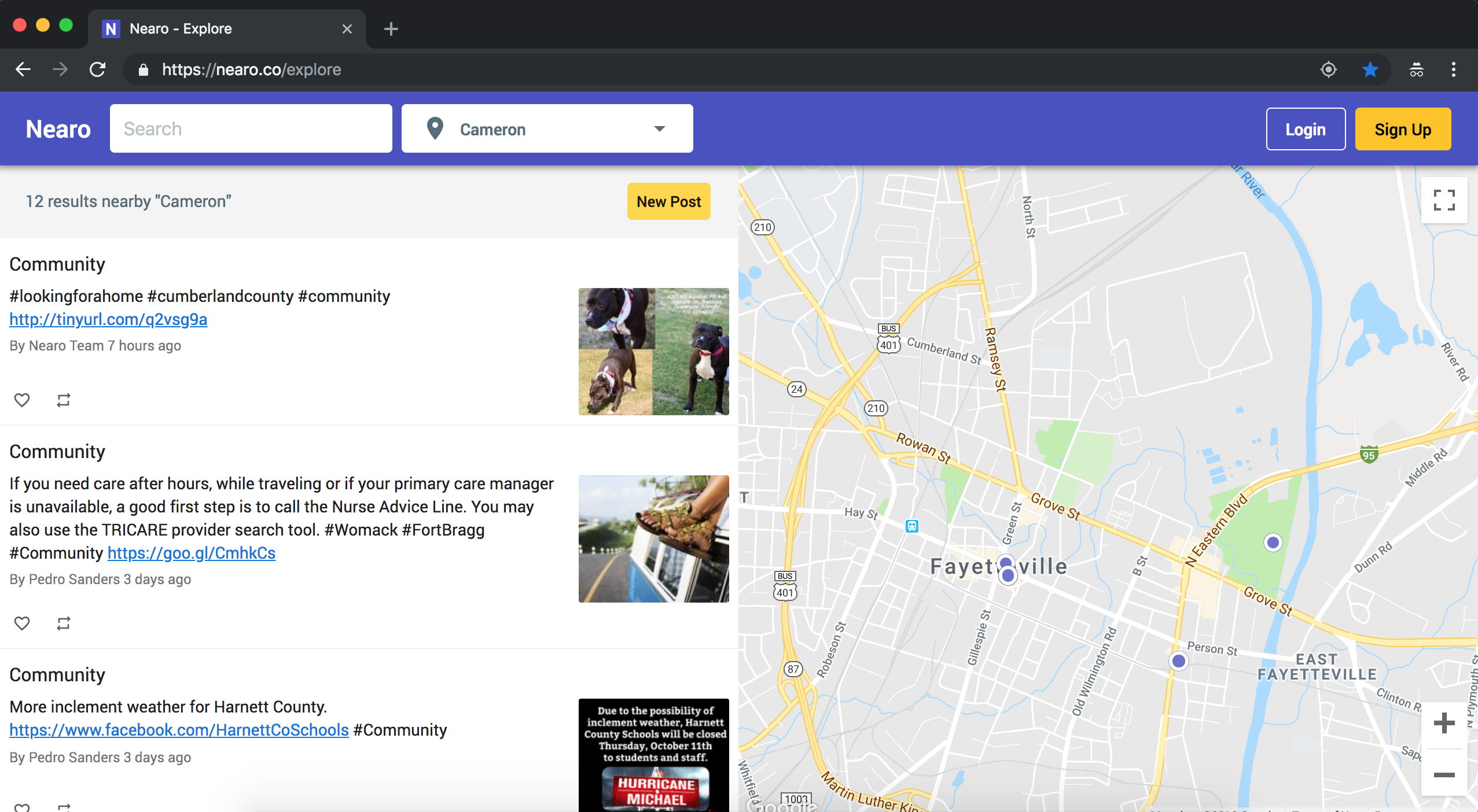
Task: Open a new browser tab
Action: 391,28
